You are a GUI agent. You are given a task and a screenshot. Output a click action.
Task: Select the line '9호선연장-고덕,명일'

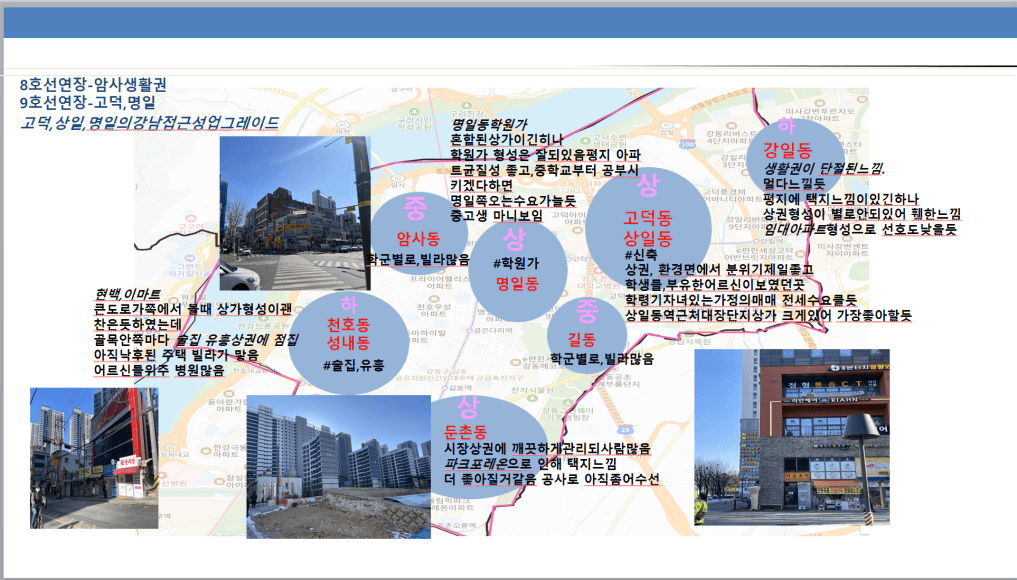88,103
